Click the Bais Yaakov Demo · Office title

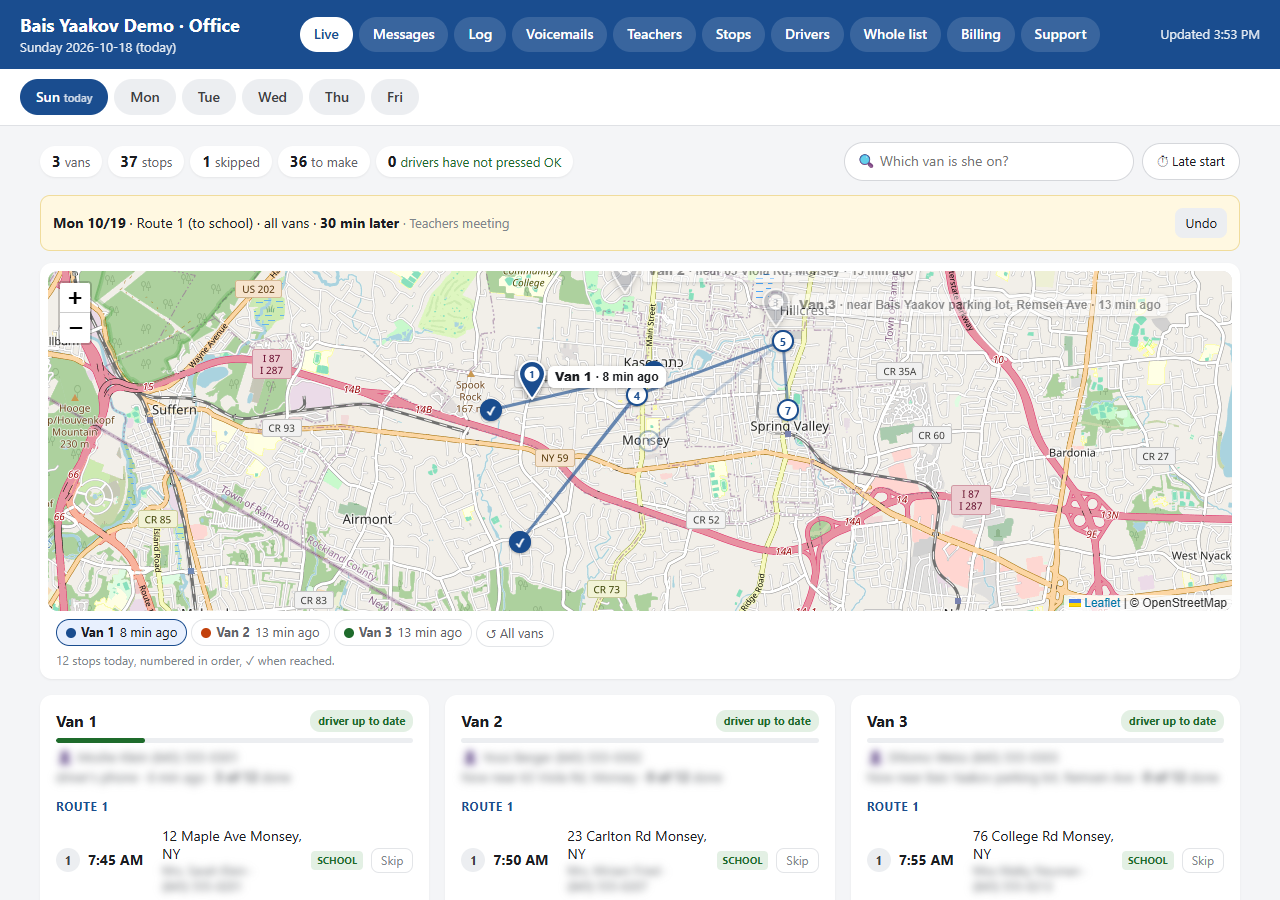[x=130, y=26]
